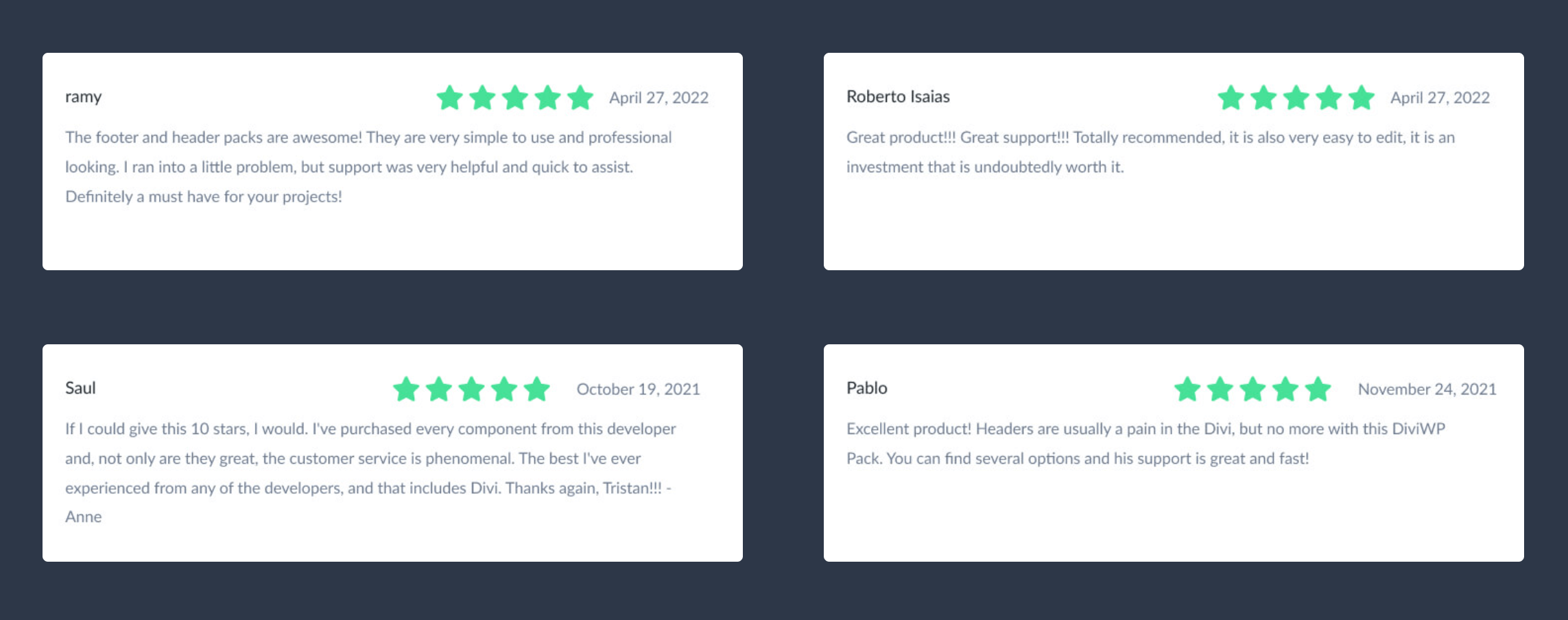Click the third star in ramy's rating
This screenshot has width=1568, height=620.
(x=515, y=97)
